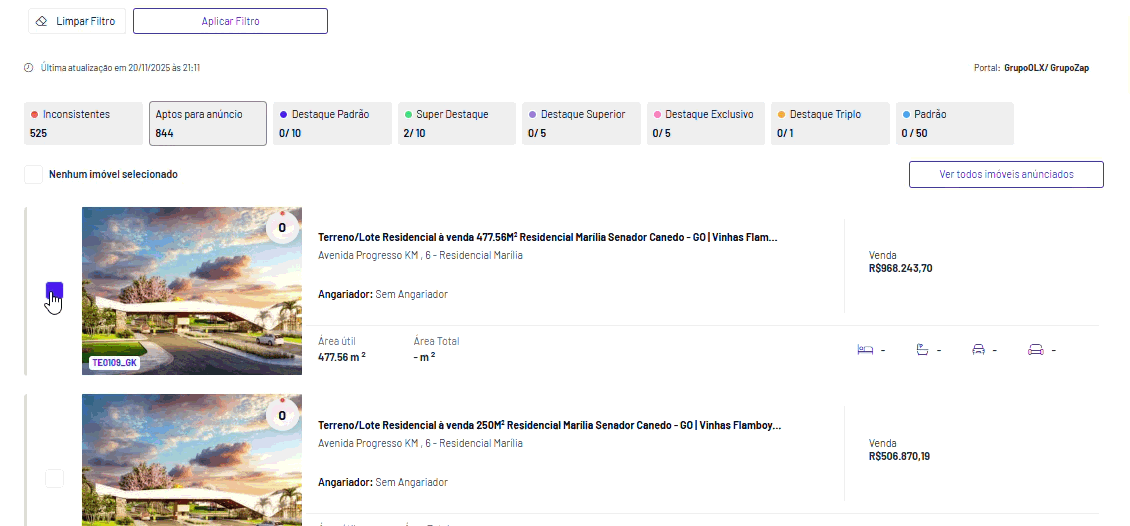Click the eraser icon in Limpar Filtro
1130x526 pixels.
41,21
